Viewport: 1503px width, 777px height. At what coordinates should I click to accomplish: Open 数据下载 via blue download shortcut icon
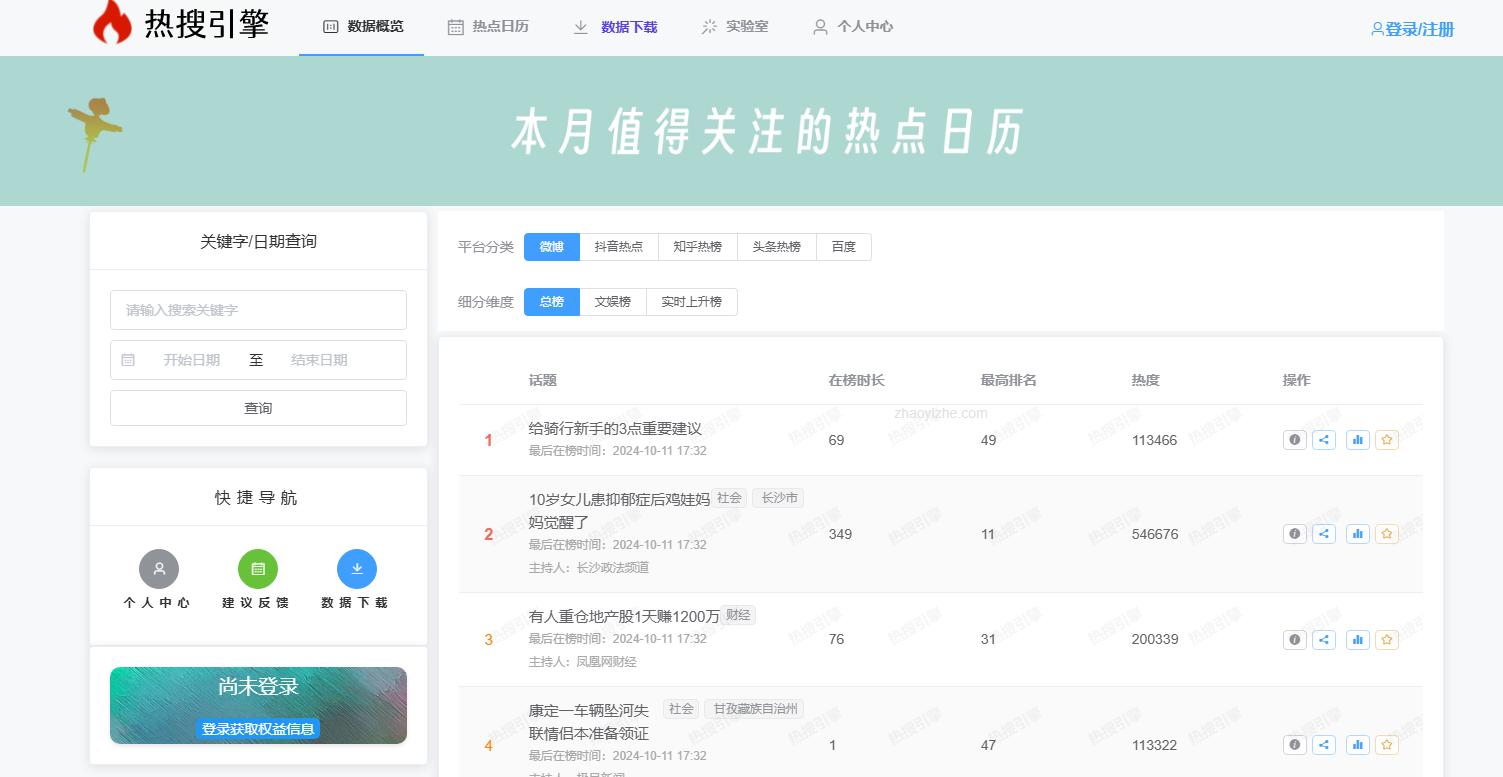coord(356,568)
